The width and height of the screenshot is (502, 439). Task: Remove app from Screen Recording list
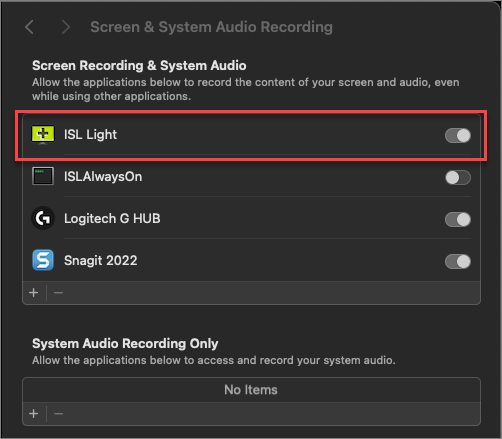coord(58,293)
